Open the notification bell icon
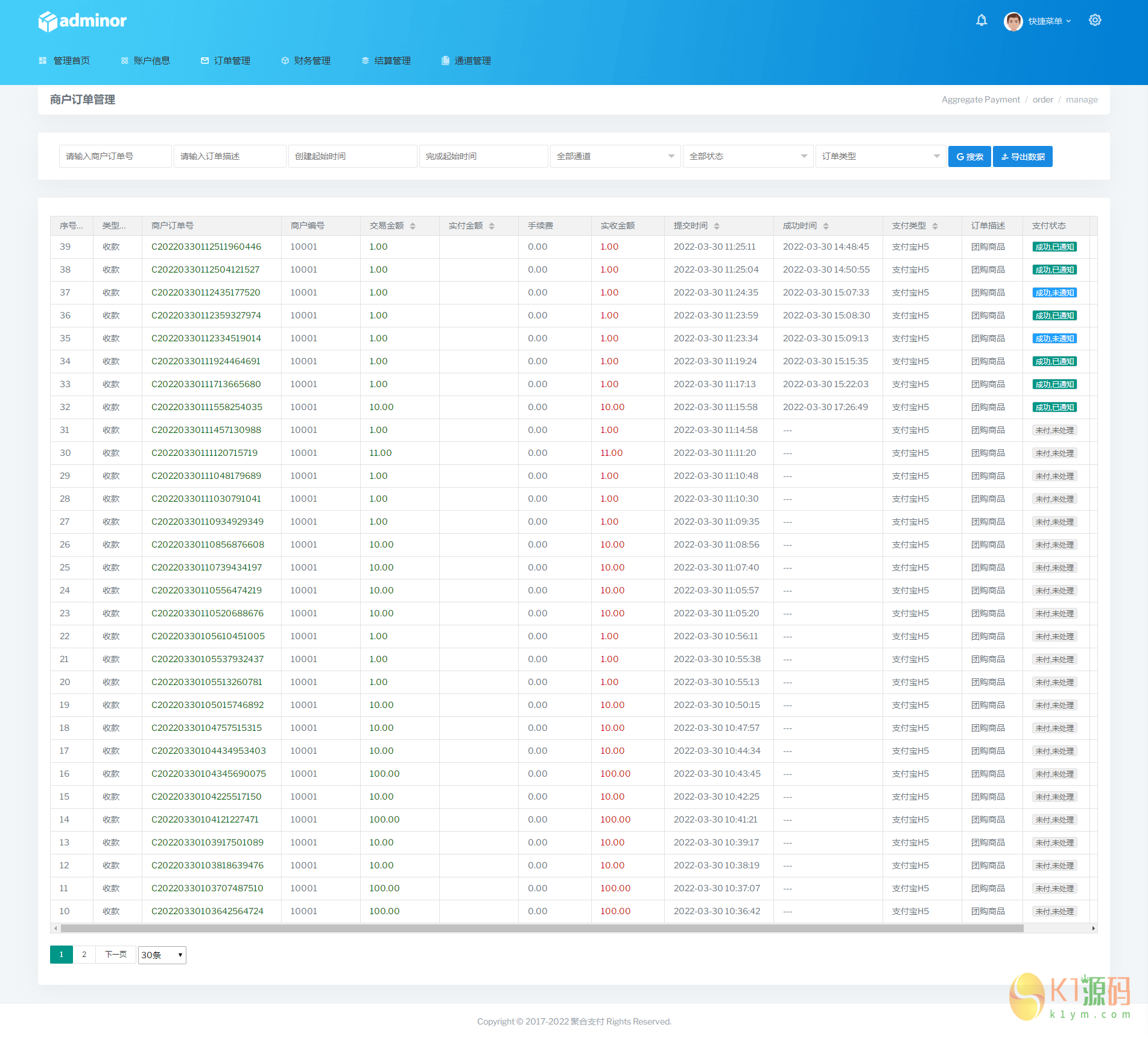The height and width of the screenshot is (1039, 1148). pos(982,21)
